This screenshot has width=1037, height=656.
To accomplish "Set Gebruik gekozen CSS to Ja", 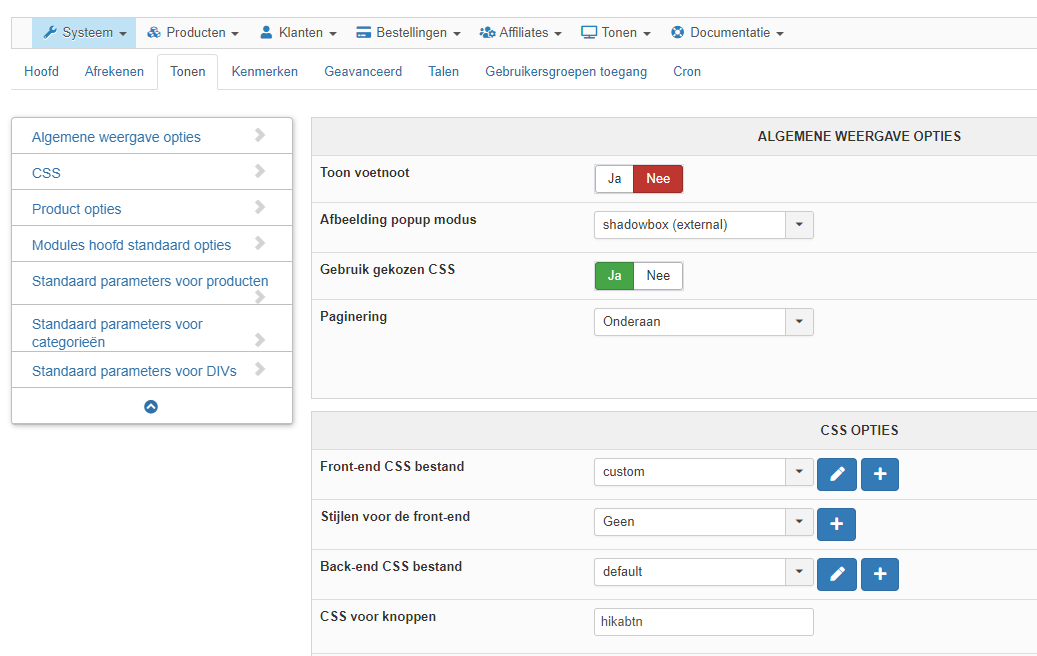I will coord(614,276).
